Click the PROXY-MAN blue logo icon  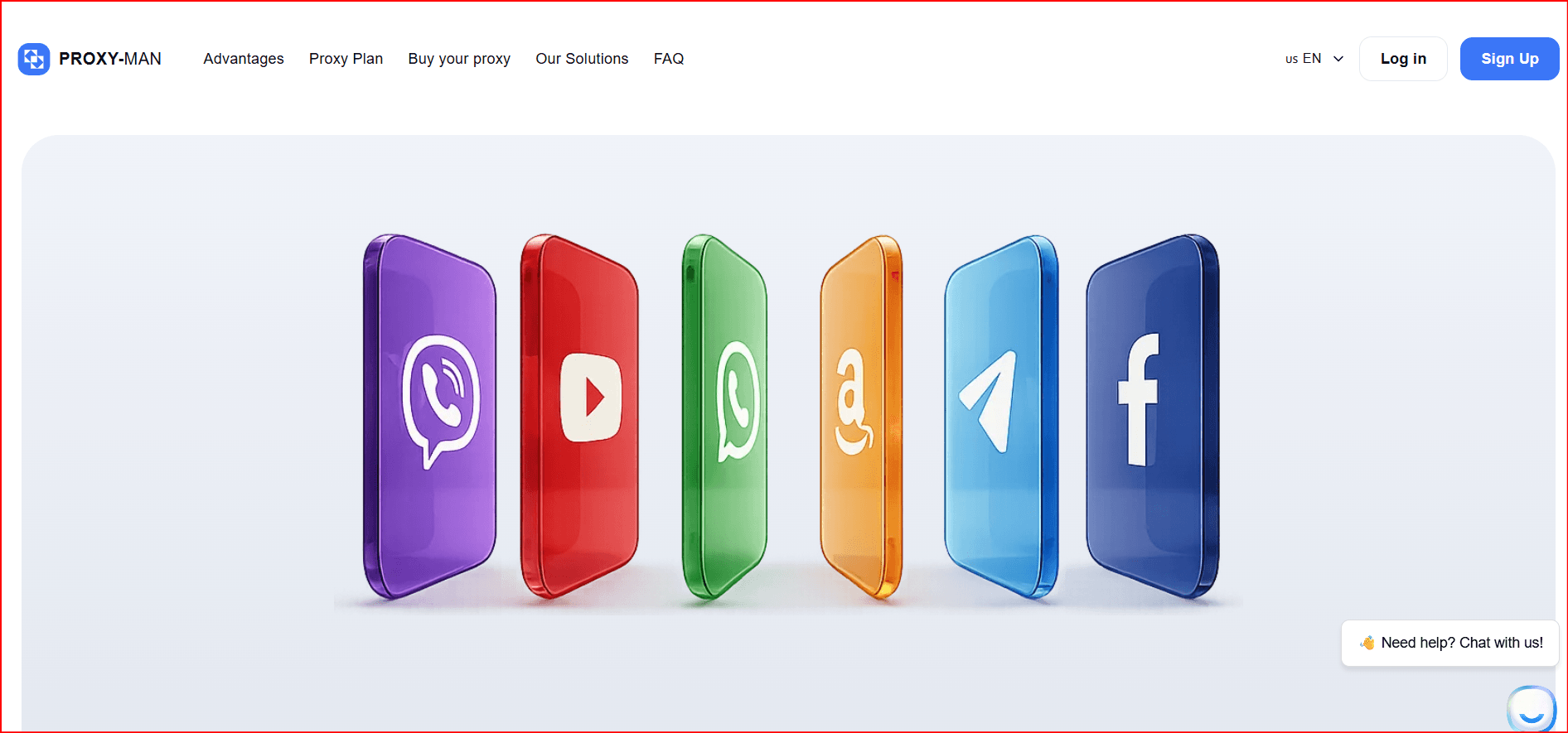coord(34,59)
